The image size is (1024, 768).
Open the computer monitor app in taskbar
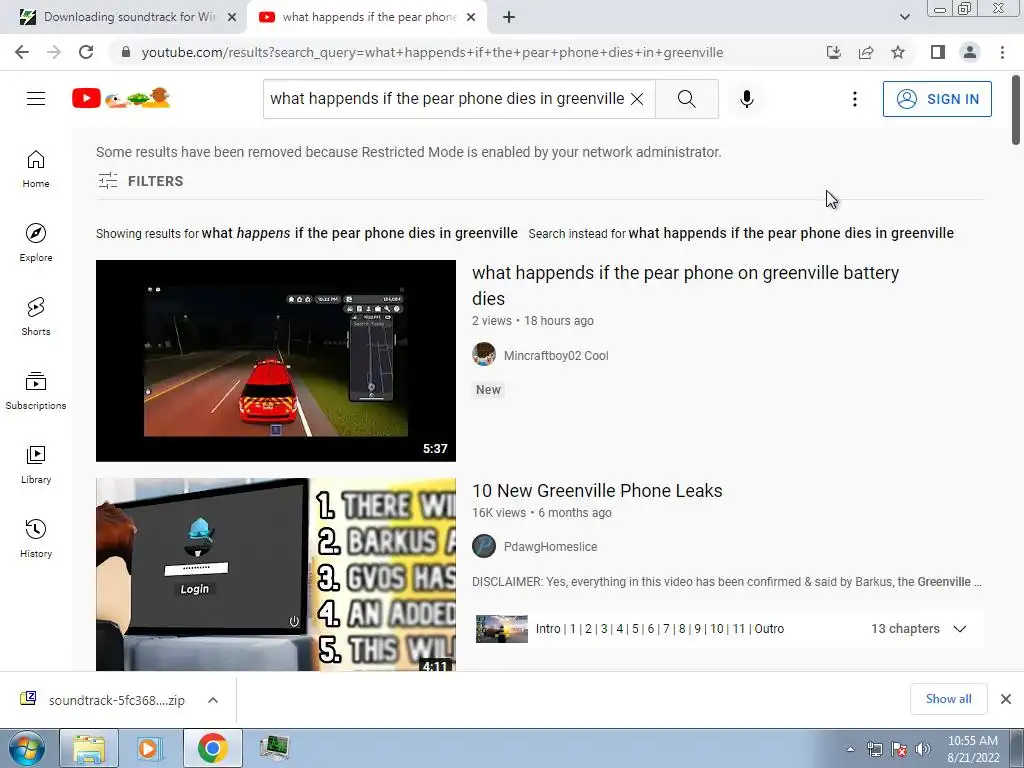[x=274, y=748]
